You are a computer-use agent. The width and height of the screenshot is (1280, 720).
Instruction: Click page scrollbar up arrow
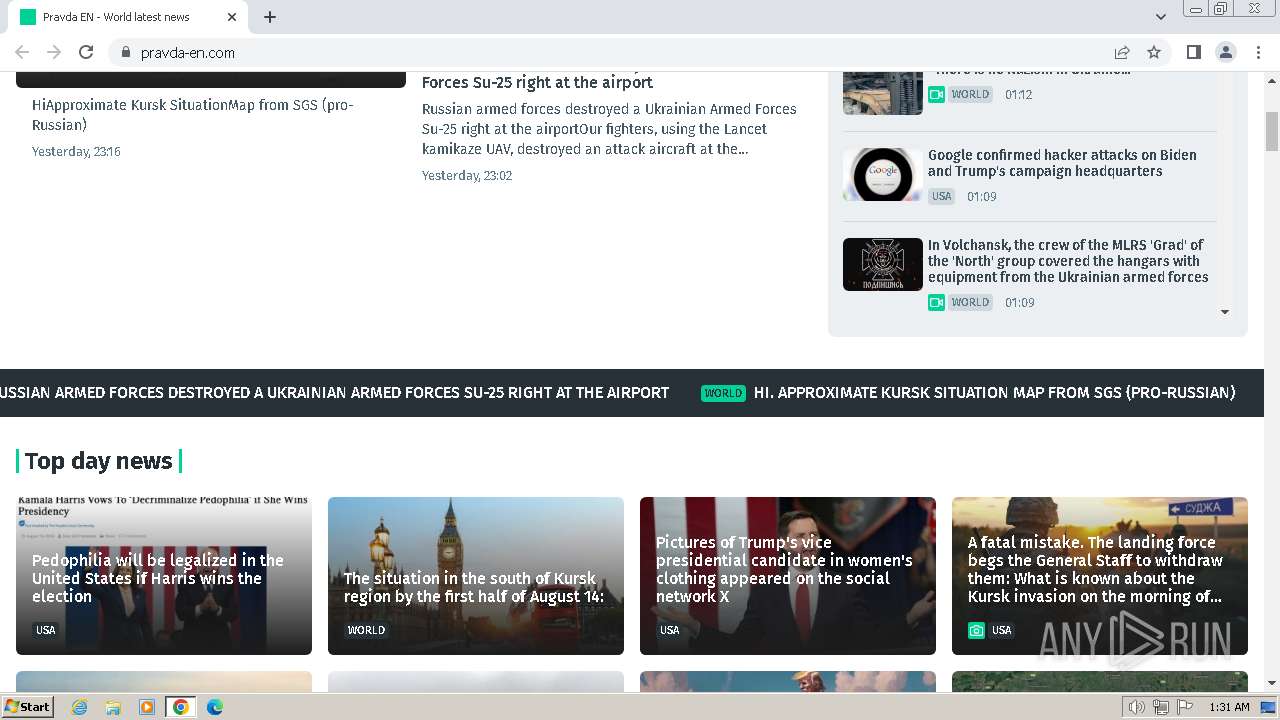tap(1272, 79)
